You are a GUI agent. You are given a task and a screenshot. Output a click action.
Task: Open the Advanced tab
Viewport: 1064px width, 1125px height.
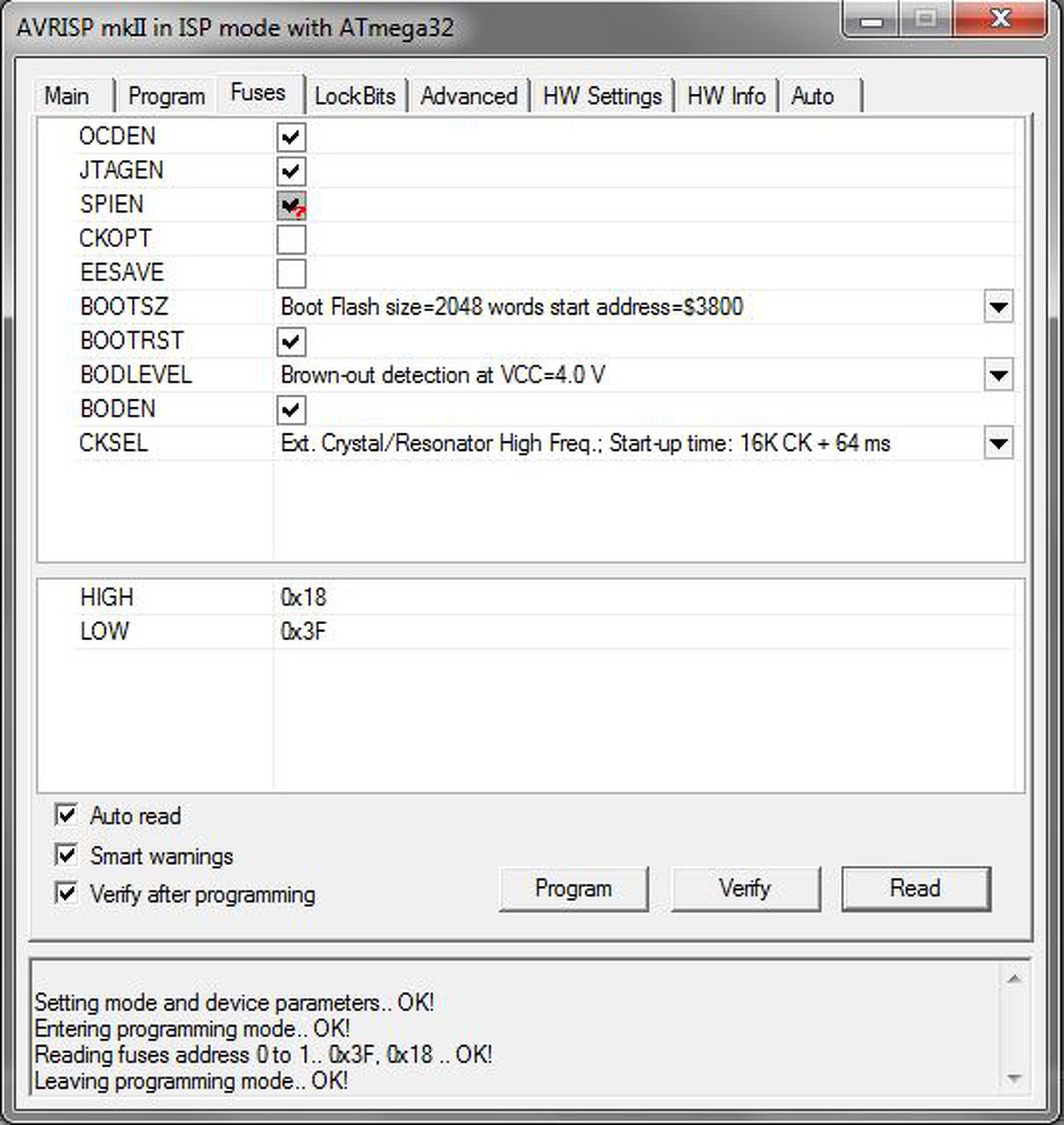coord(468,96)
